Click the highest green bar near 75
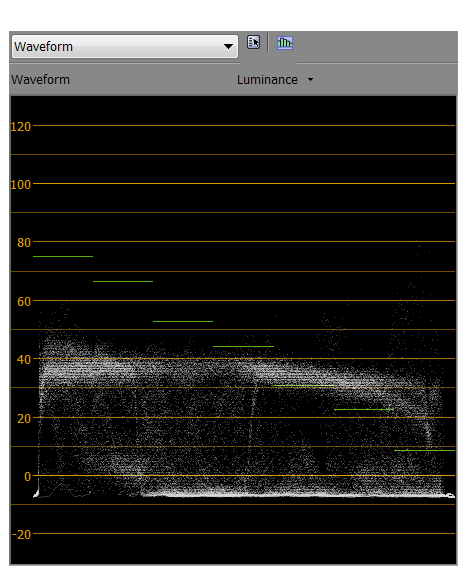 (x=63, y=256)
